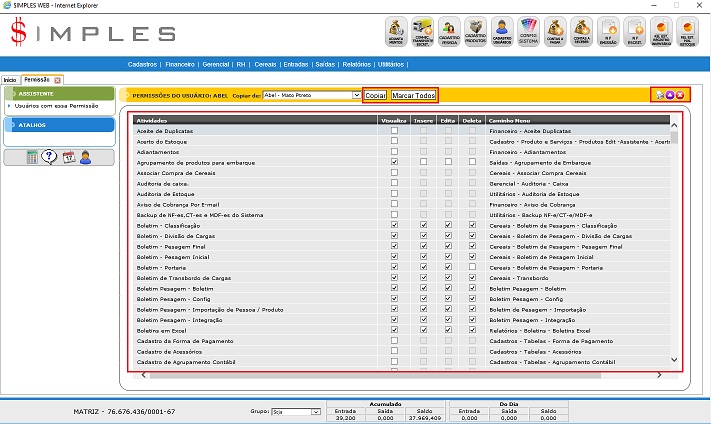Image resolution: width=711 pixels, height=424 pixels.
Task: Collapse the Atalhos panel header
Action: (x=60, y=125)
